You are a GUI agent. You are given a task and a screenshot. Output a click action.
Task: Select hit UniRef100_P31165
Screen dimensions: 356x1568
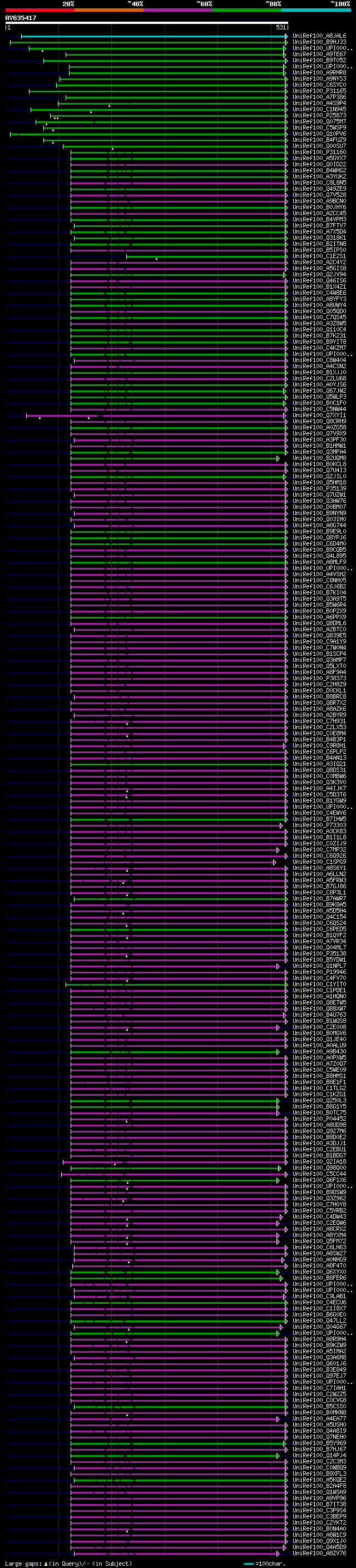pyautogui.click(x=319, y=91)
